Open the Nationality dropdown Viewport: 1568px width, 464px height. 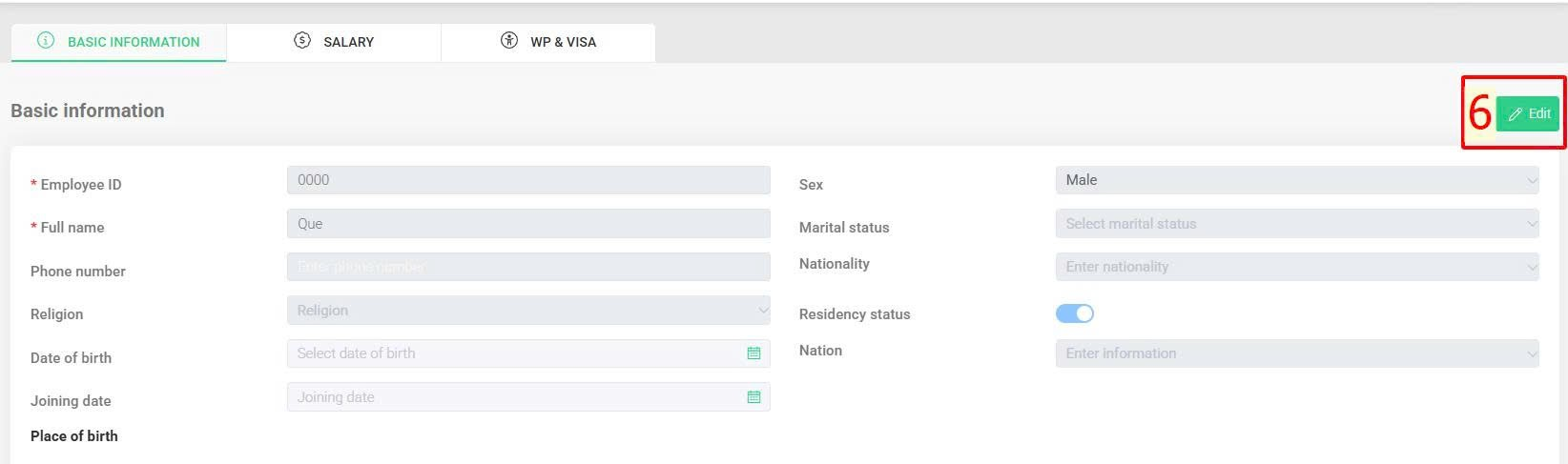click(x=1297, y=267)
